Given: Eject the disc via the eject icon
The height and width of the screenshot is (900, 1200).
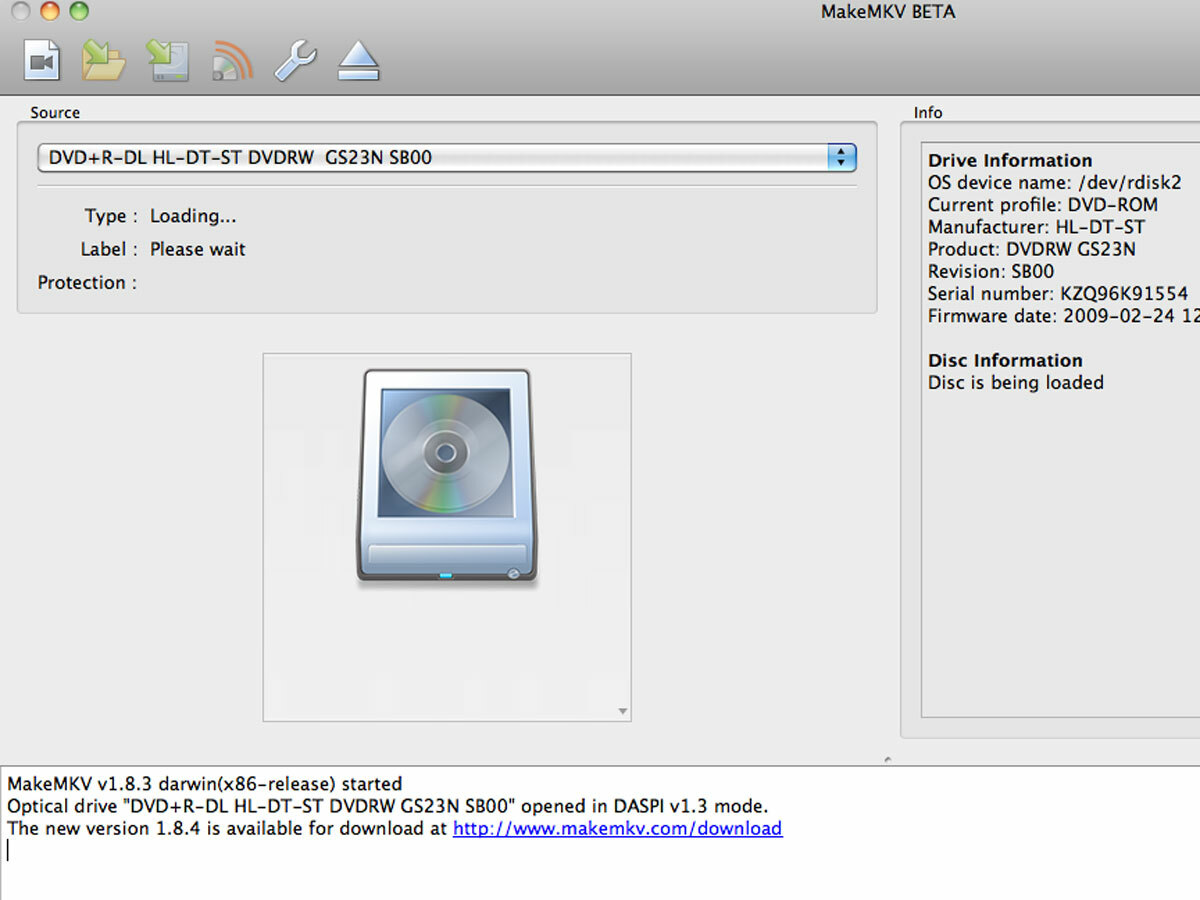Looking at the screenshot, I should click(x=358, y=59).
